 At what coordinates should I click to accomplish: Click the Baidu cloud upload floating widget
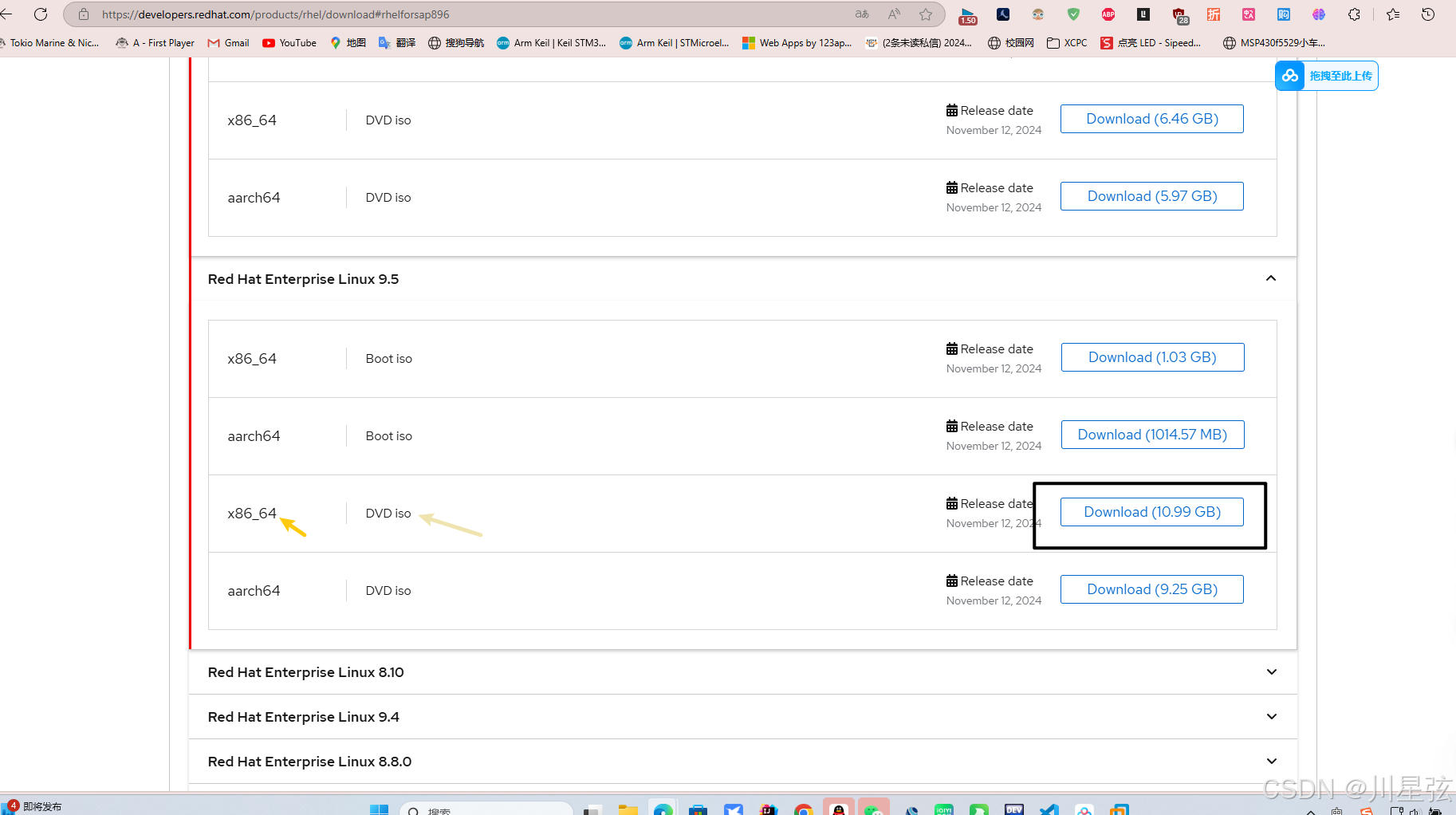[x=1326, y=76]
